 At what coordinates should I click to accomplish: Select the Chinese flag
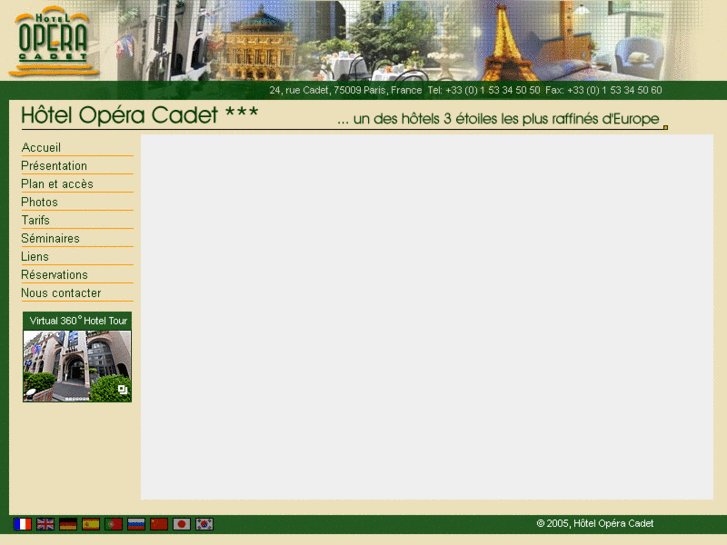[x=159, y=524]
